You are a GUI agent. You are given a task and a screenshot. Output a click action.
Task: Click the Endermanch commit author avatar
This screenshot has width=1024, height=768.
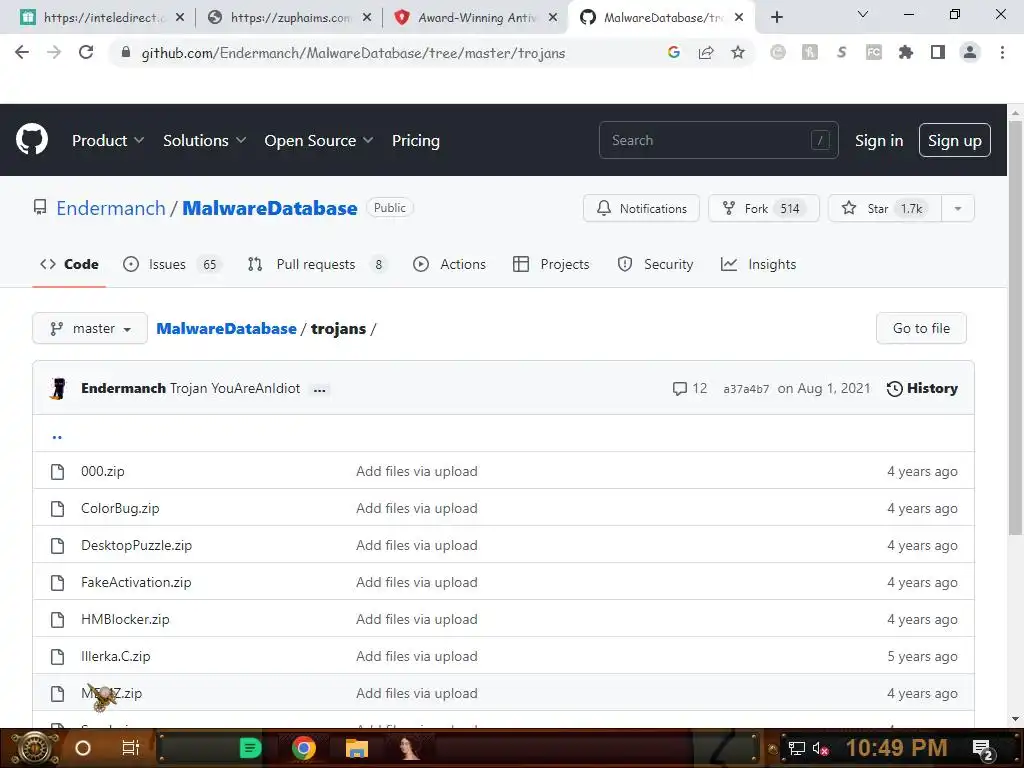[58, 388]
